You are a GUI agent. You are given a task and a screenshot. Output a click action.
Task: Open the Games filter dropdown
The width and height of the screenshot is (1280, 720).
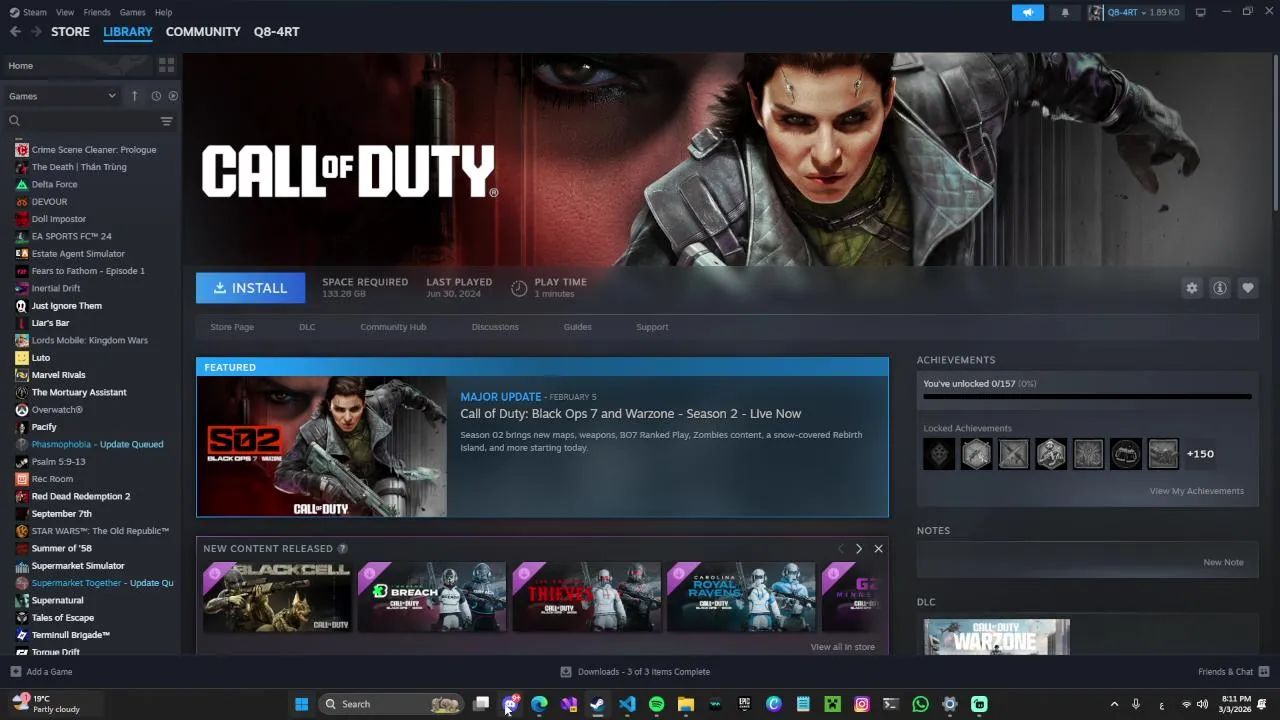pos(62,96)
